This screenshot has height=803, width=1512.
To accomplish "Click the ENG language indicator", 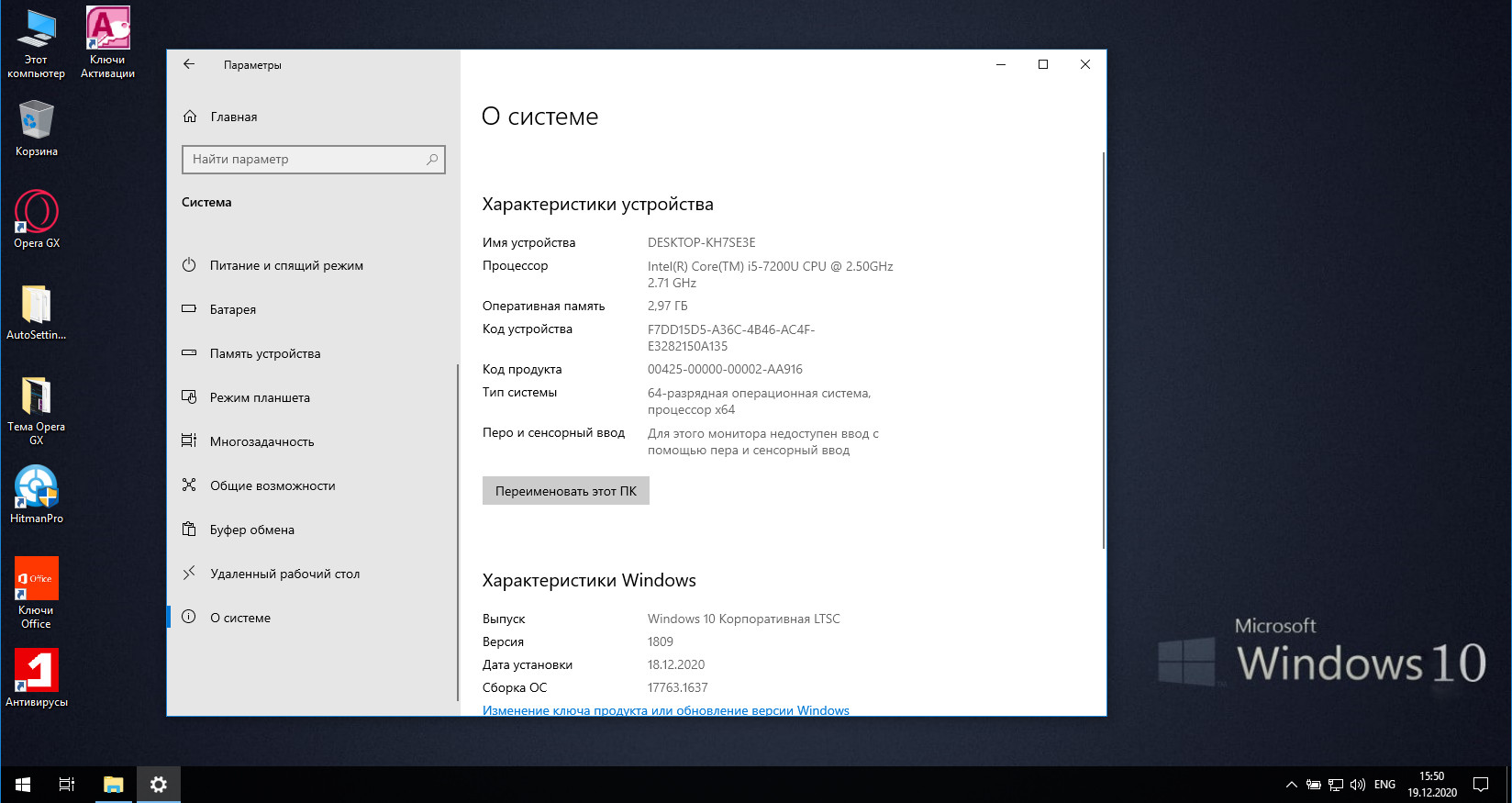I will tap(1384, 785).
